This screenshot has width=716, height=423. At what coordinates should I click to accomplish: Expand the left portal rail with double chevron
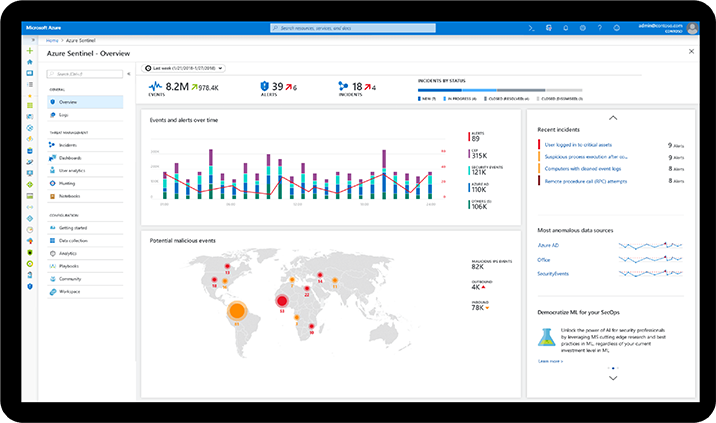click(32, 40)
